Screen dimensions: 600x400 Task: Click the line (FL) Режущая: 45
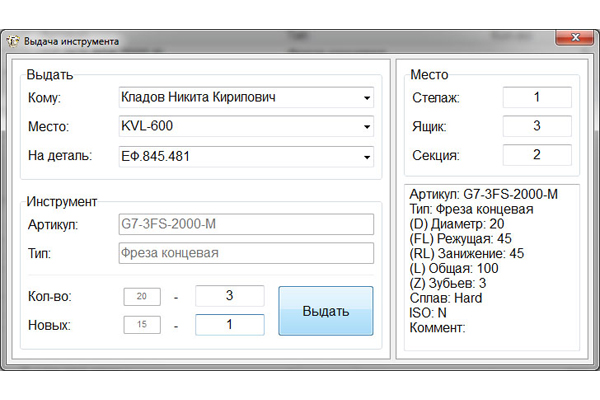(460, 239)
